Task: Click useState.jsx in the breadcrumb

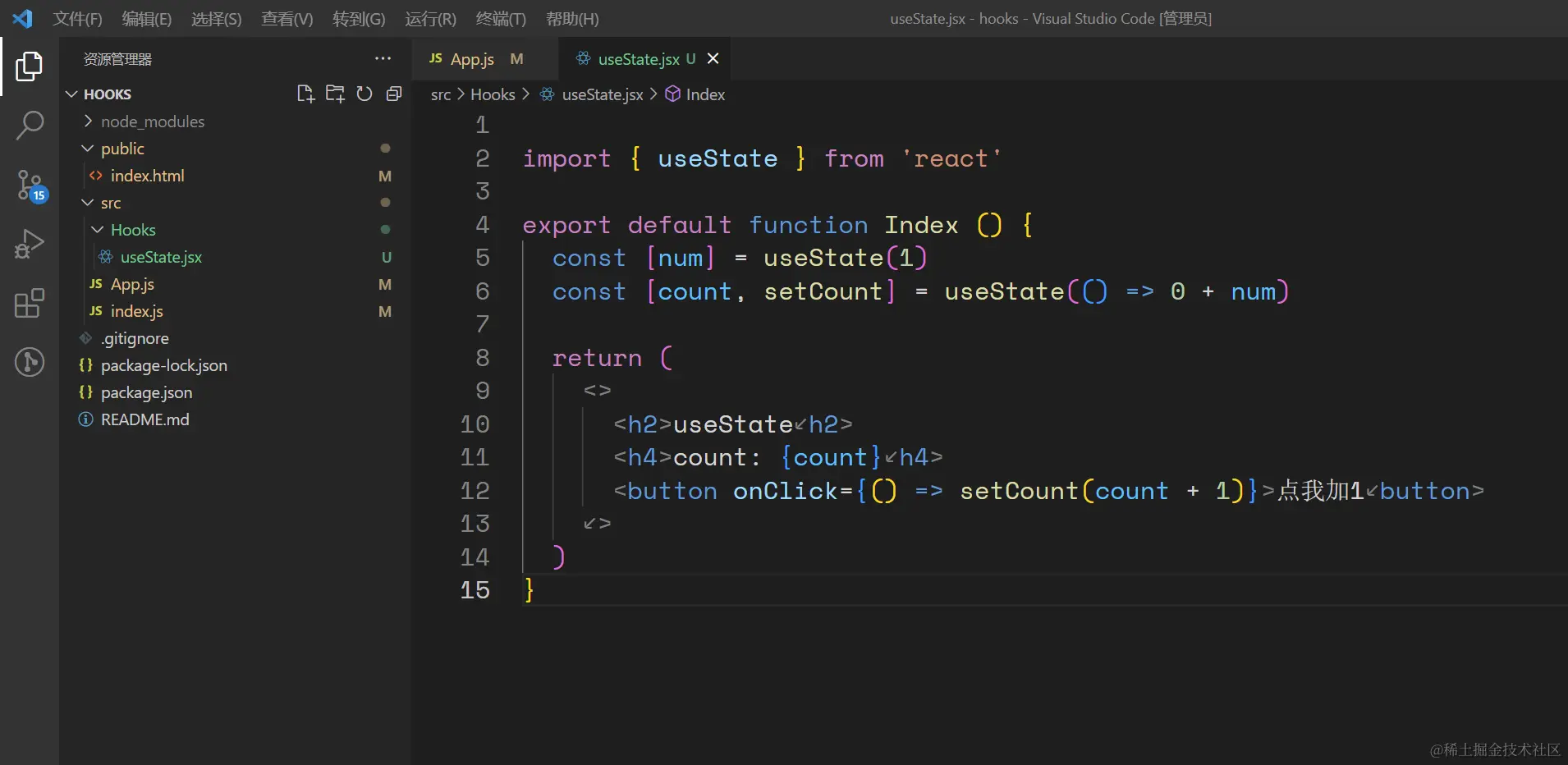Action: 603,94
